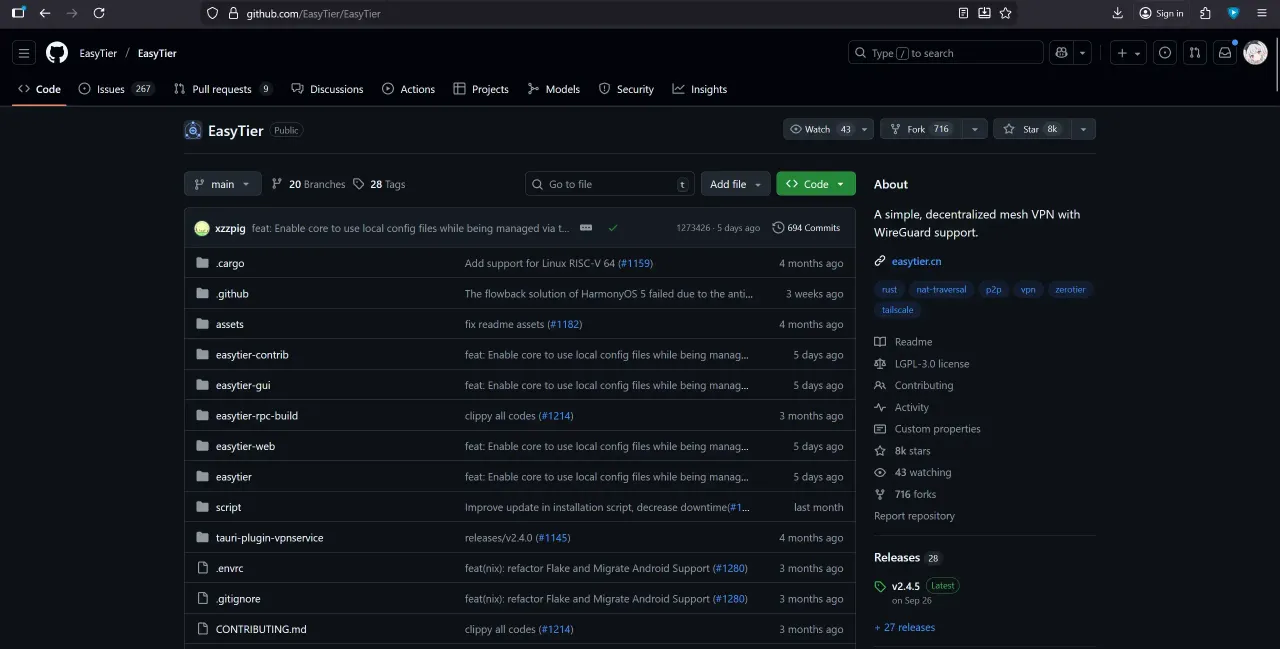Bookmark this page with the star icon

tap(1006, 13)
